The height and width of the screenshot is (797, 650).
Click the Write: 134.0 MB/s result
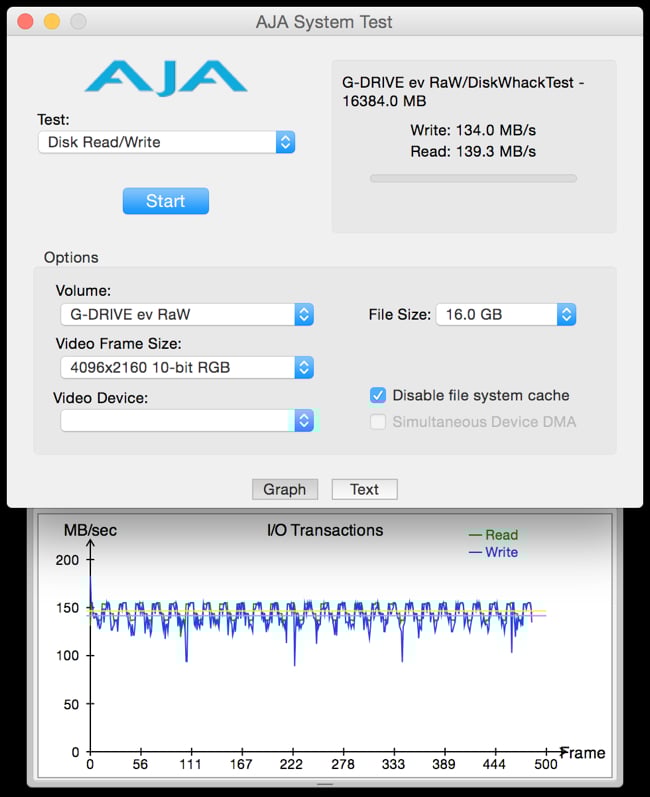473,130
